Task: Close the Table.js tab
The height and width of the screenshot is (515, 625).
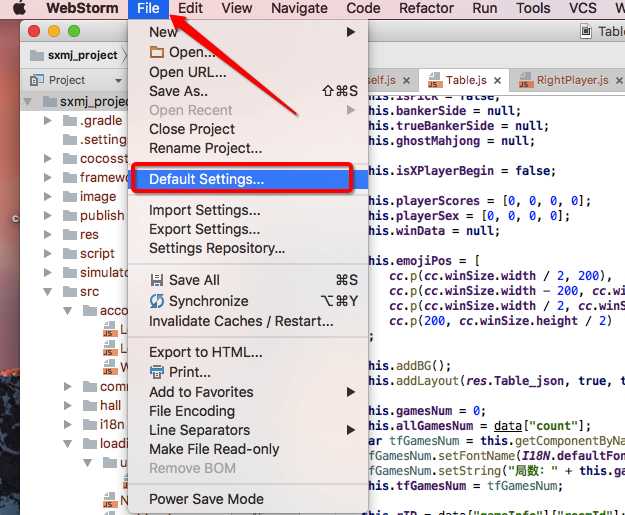Action: (x=497, y=81)
